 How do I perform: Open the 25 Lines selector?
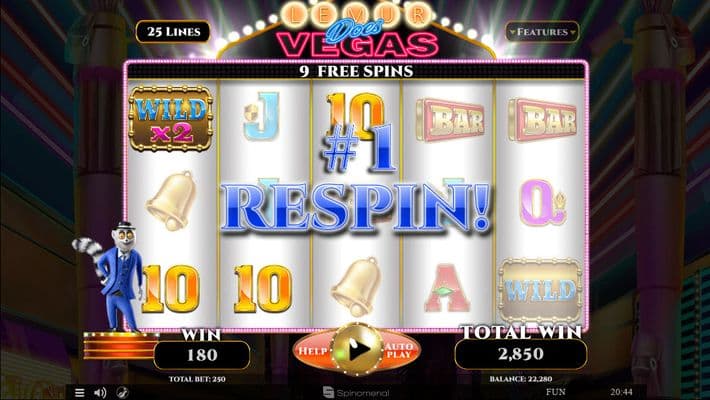pos(173,32)
